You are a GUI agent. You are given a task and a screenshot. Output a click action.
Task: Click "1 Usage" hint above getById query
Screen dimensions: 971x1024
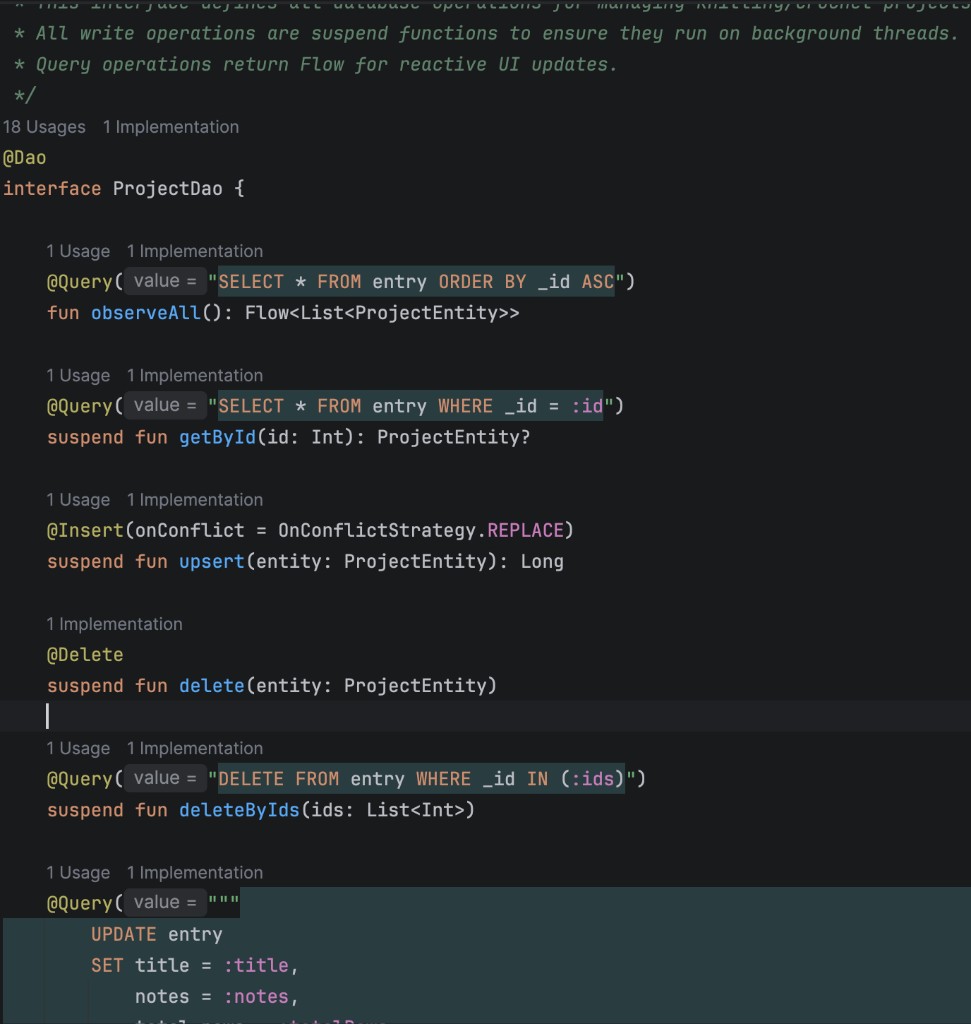(78, 376)
